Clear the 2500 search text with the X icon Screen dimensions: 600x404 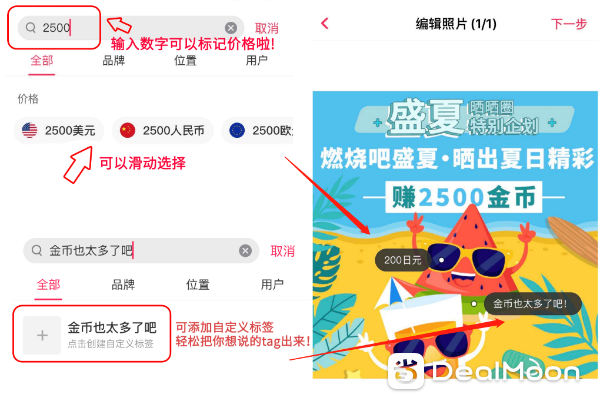pyautogui.click(x=231, y=28)
